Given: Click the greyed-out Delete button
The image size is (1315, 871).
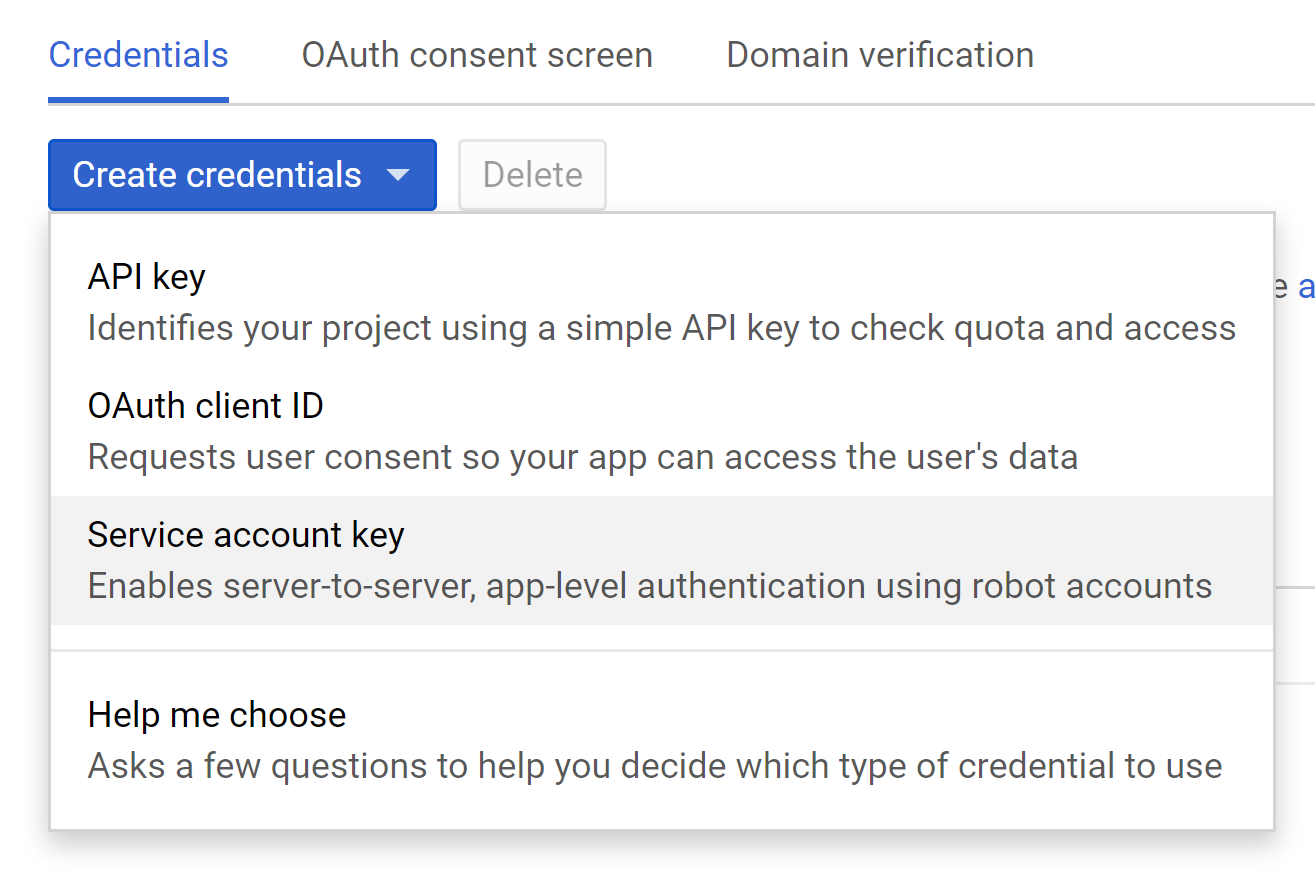Looking at the screenshot, I should coord(532,175).
